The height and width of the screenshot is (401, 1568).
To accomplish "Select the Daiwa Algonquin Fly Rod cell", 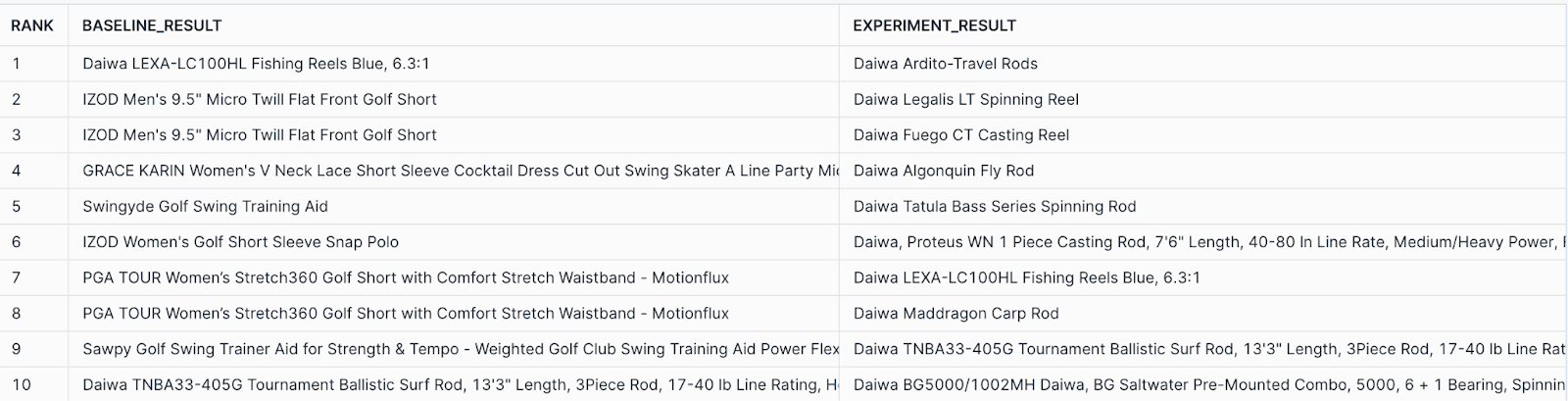I will point(943,171).
